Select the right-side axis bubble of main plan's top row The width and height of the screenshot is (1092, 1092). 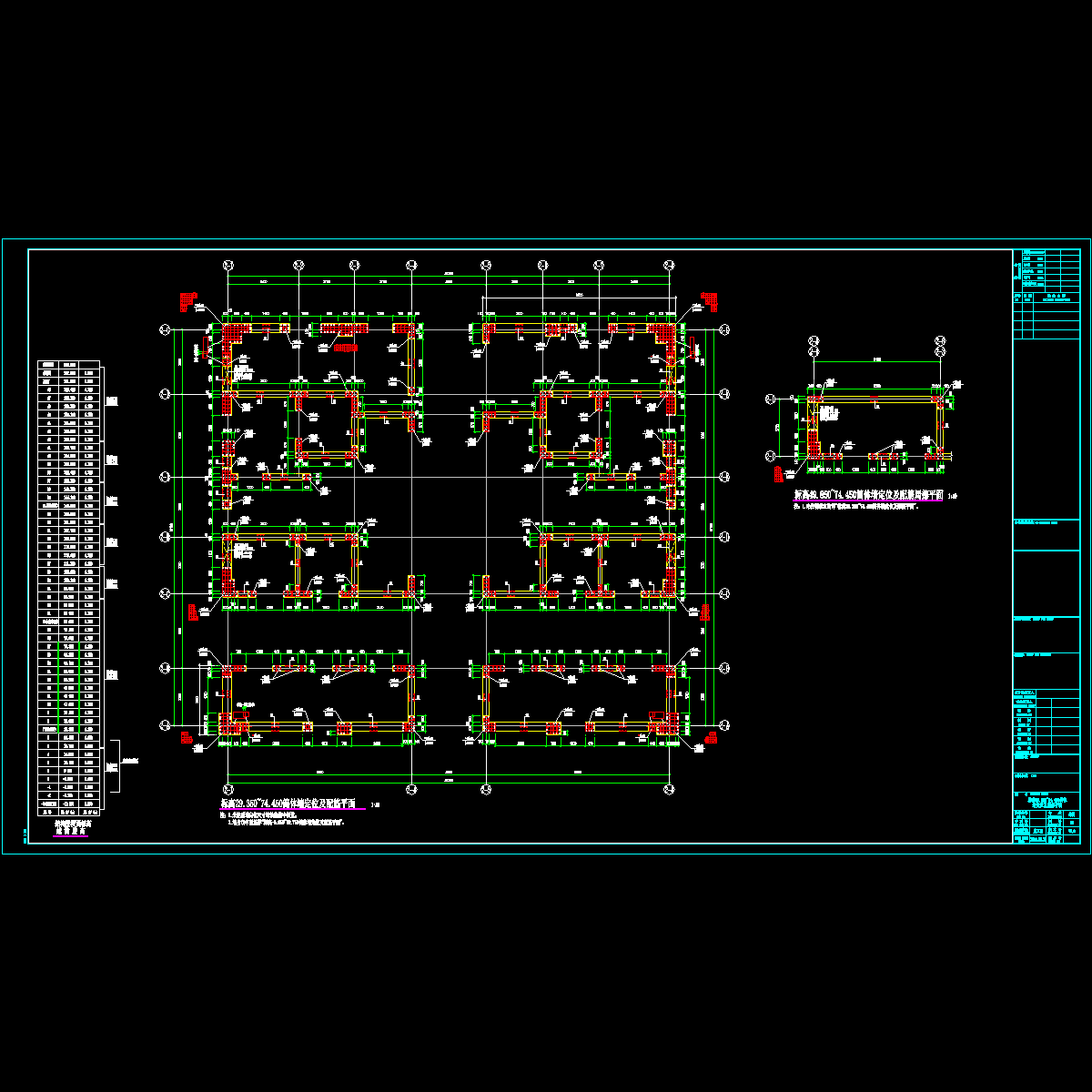click(x=723, y=329)
